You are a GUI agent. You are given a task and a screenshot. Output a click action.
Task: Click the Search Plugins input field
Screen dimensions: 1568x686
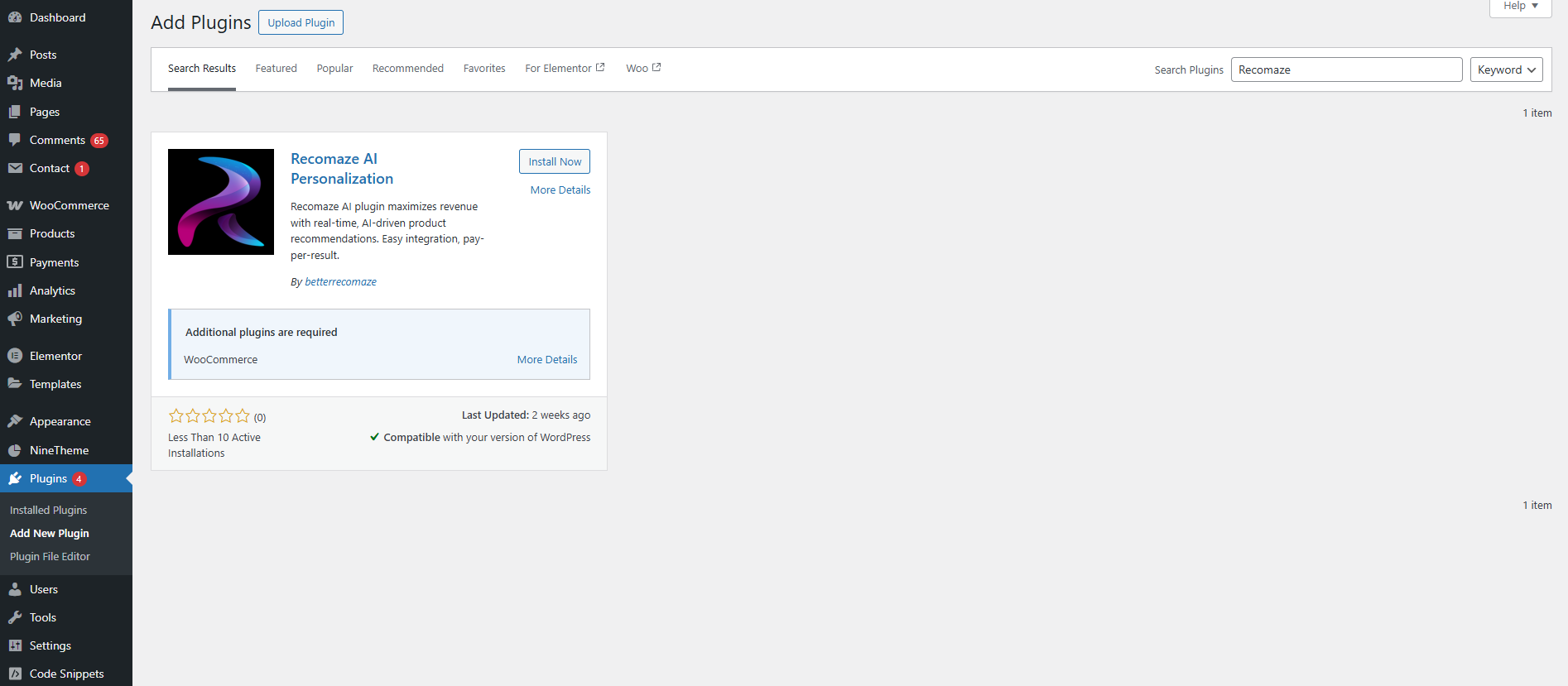coord(1346,70)
